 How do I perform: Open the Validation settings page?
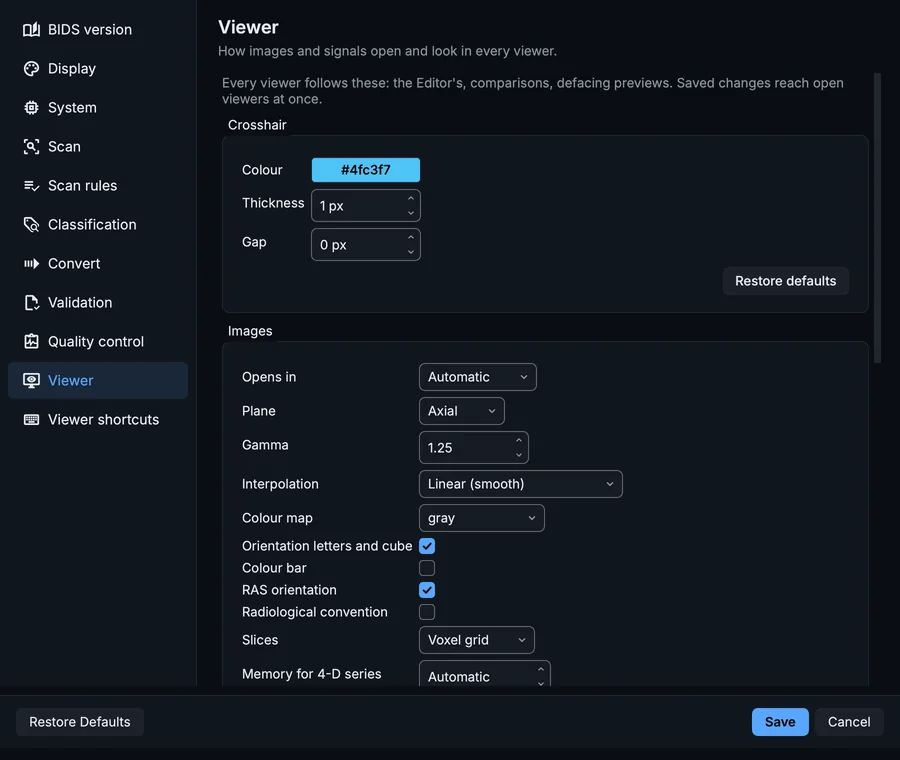click(x=98, y=303)
